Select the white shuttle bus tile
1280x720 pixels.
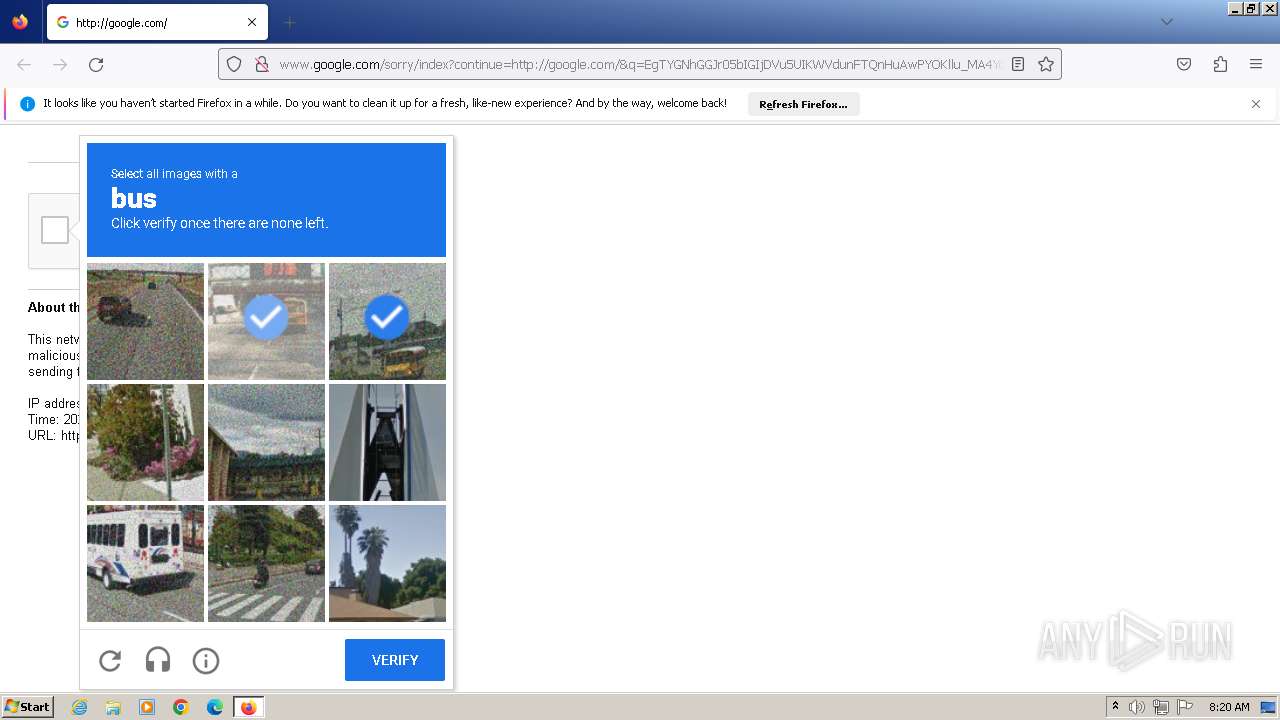[145, 563]
